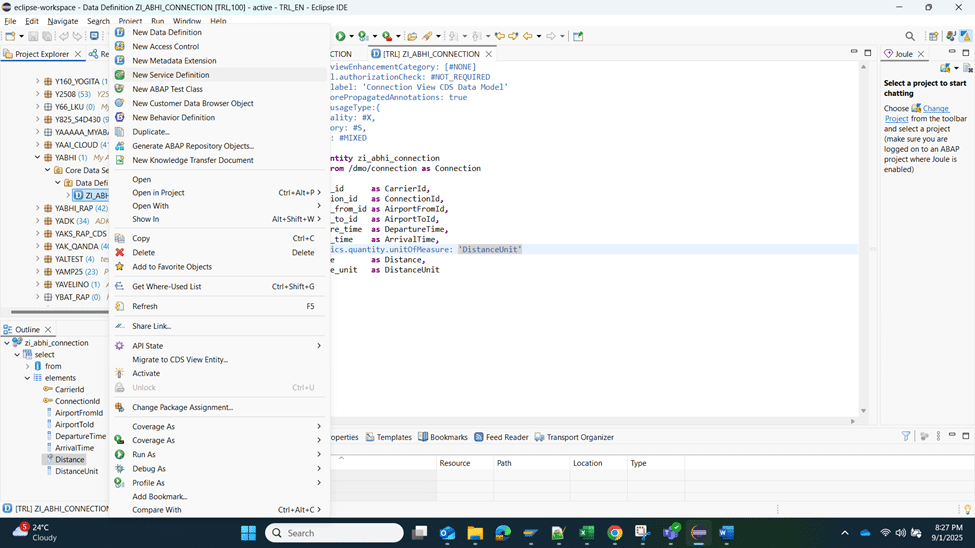Click Microsoft Word icon in taskbar
This screenshot has width=975, height=548.
pyautogui.click(x=726, y=533)
